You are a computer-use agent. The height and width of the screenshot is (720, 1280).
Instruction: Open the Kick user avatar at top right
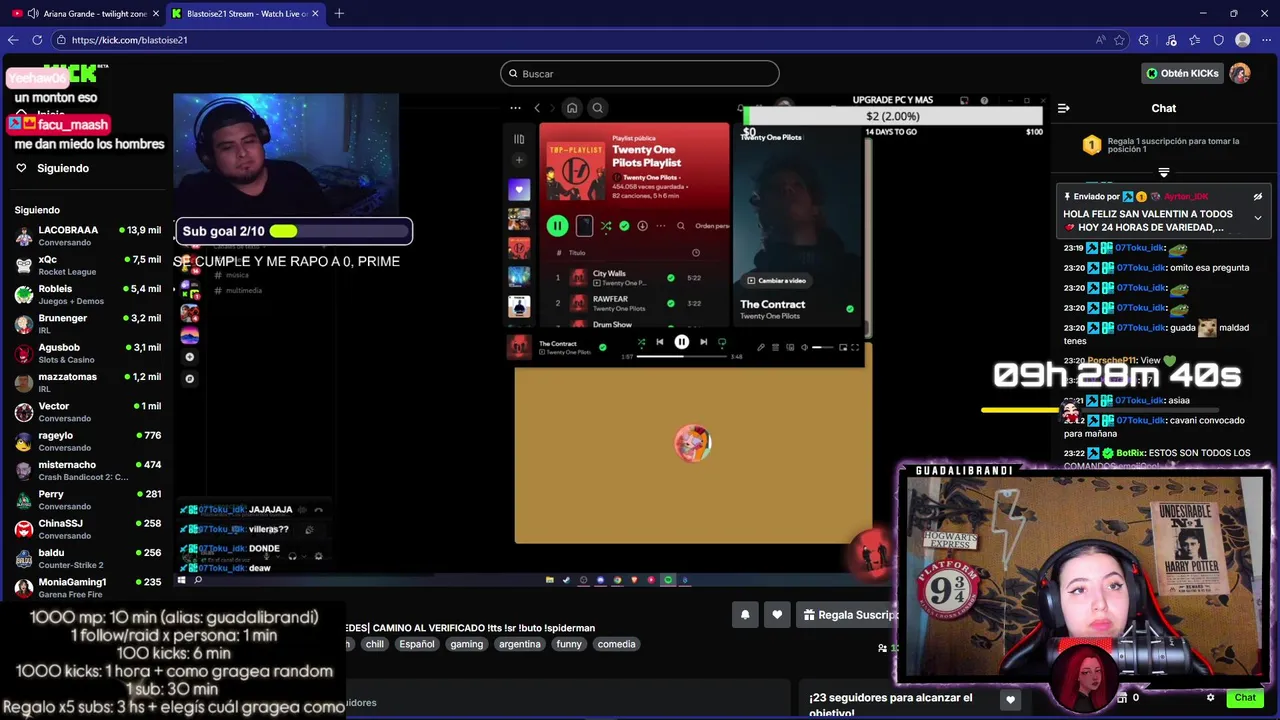(x=1240, y=73)
